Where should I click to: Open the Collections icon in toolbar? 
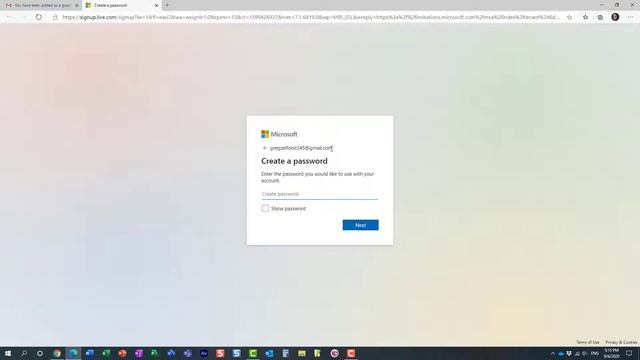click(x=600, y=17)
